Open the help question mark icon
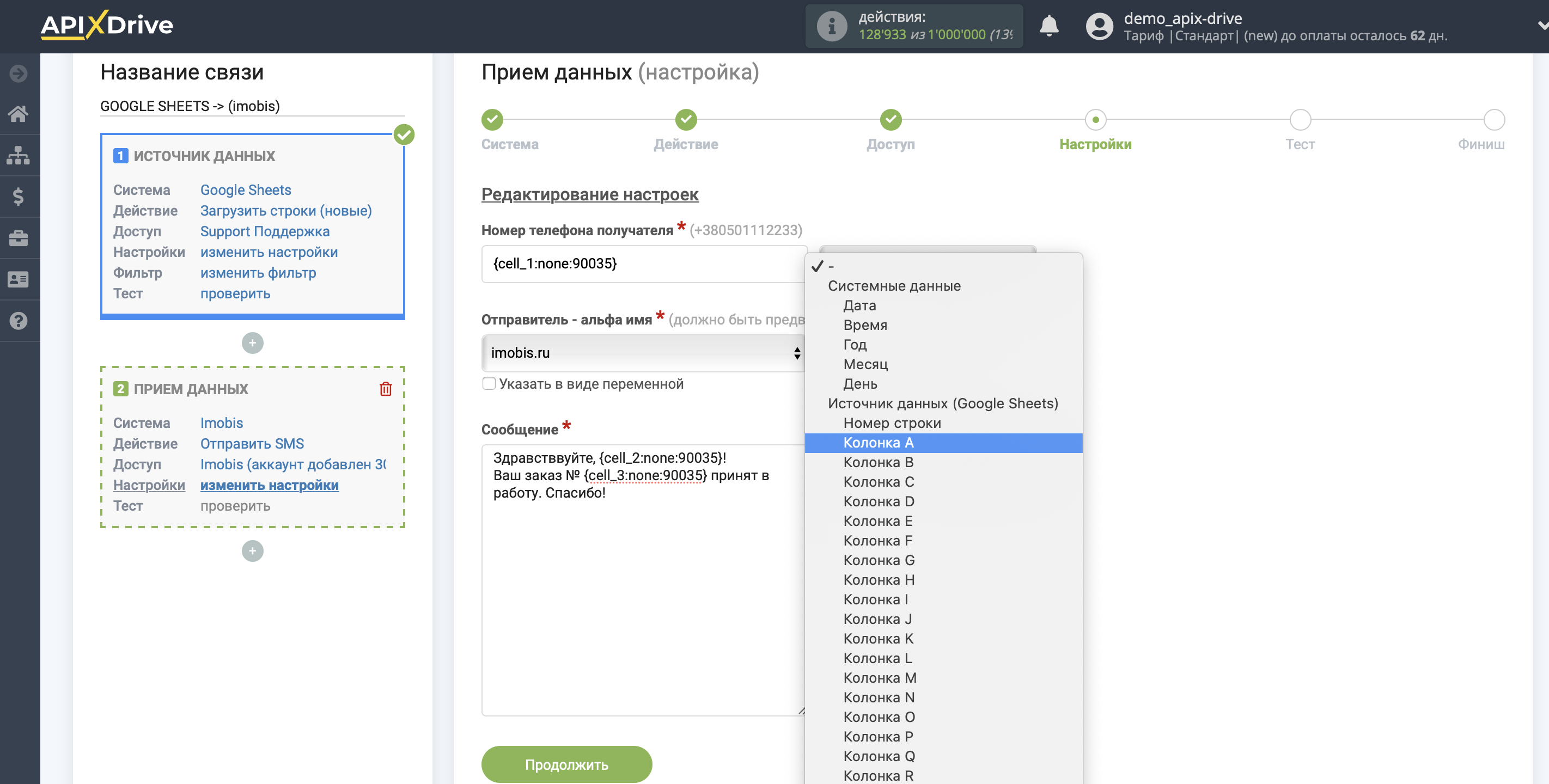Image resolution: width=1549 pixels, height=784 pixels. [19, 321]
